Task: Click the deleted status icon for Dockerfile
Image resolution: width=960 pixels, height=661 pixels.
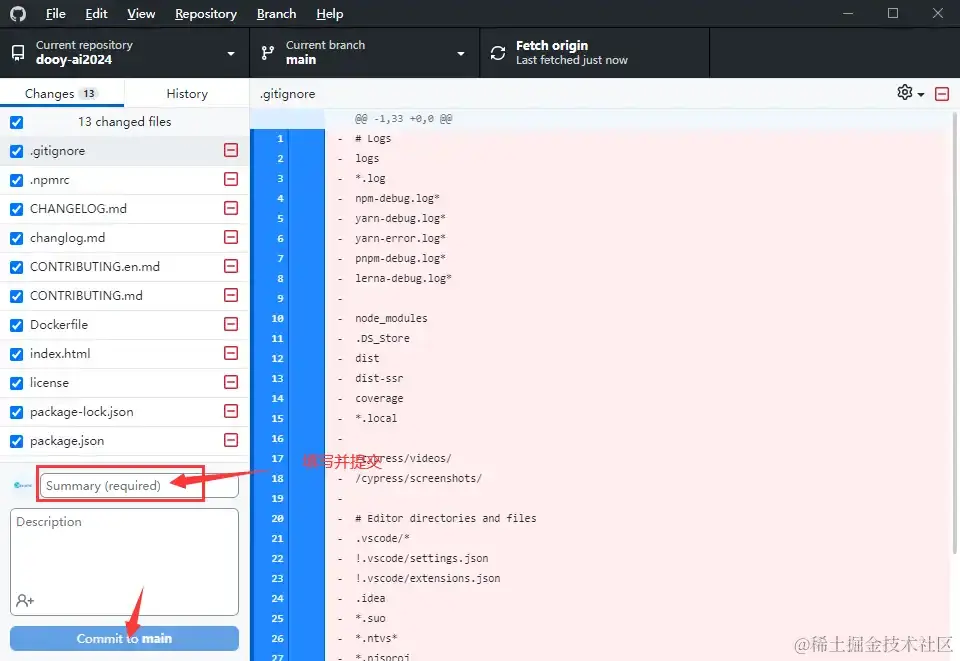Action: coord(231,324)
